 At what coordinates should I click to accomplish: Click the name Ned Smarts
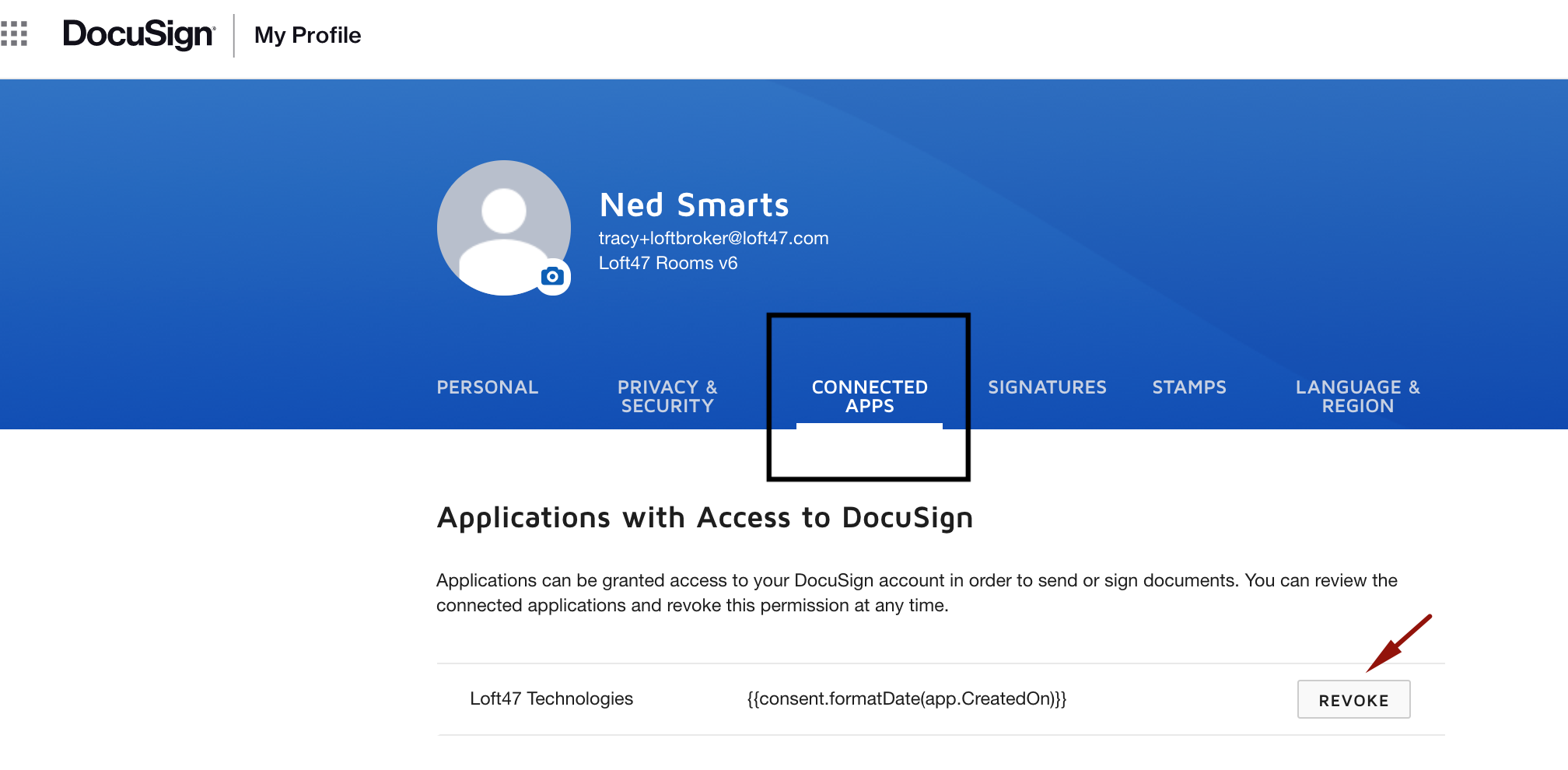pos(694,205)
